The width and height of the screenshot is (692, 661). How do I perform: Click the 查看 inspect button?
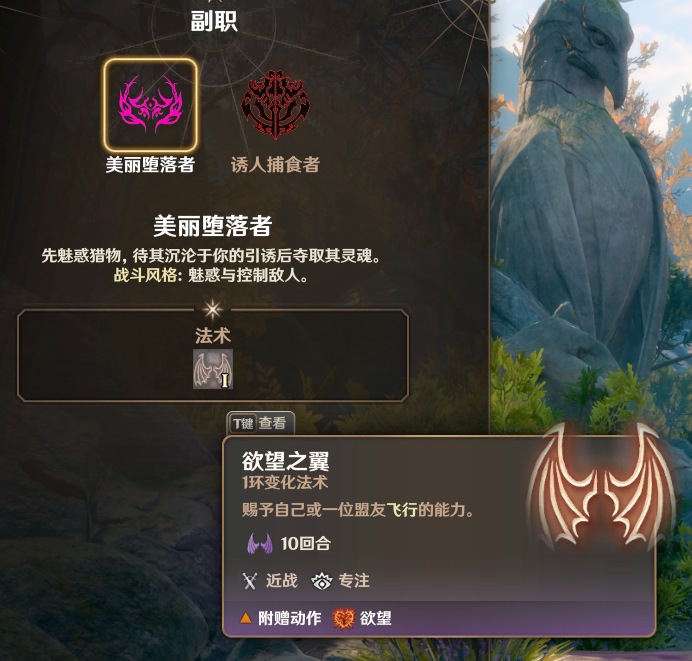click(272, 423)
